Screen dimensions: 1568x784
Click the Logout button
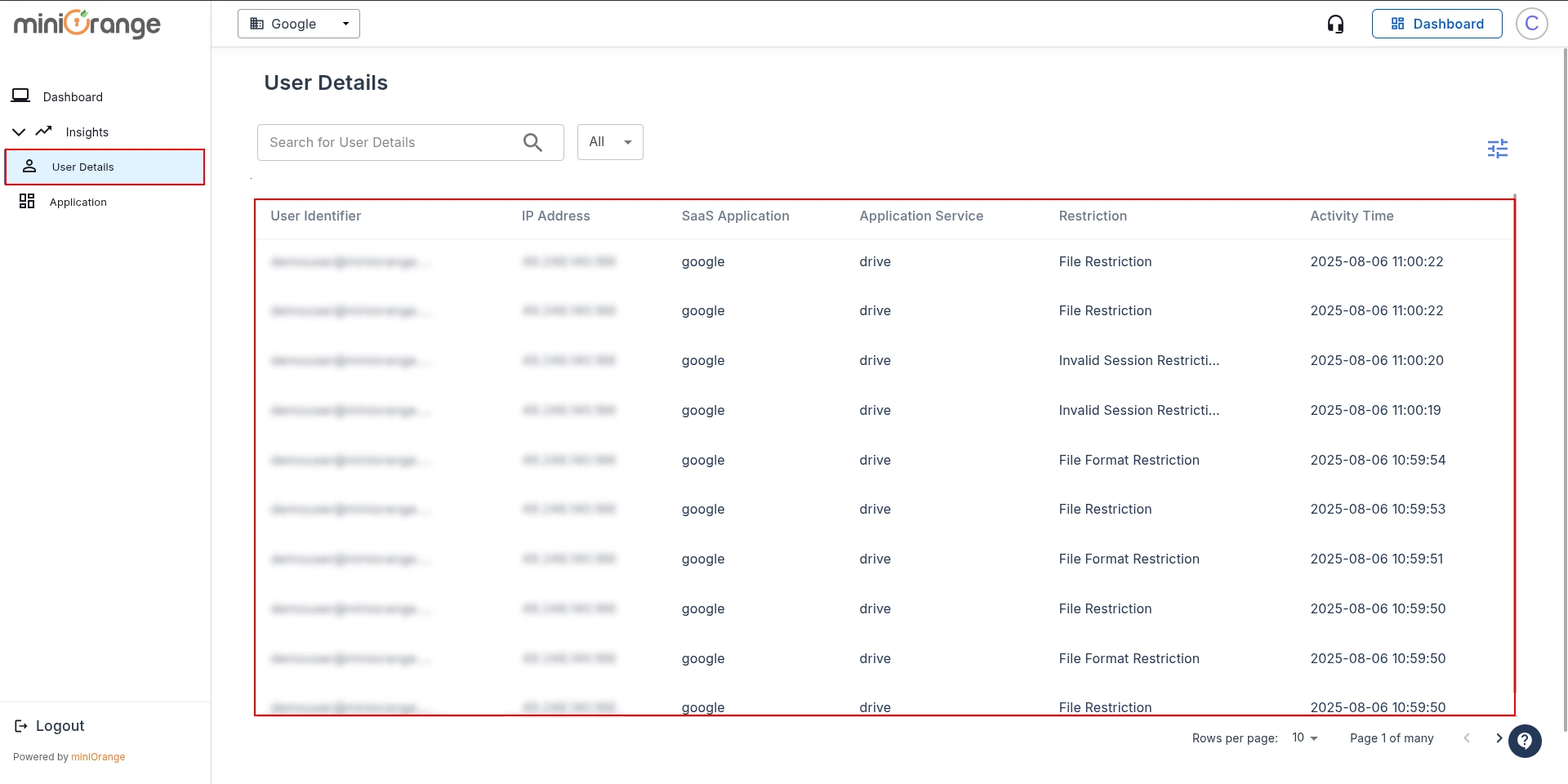click(x=50, y=726)
